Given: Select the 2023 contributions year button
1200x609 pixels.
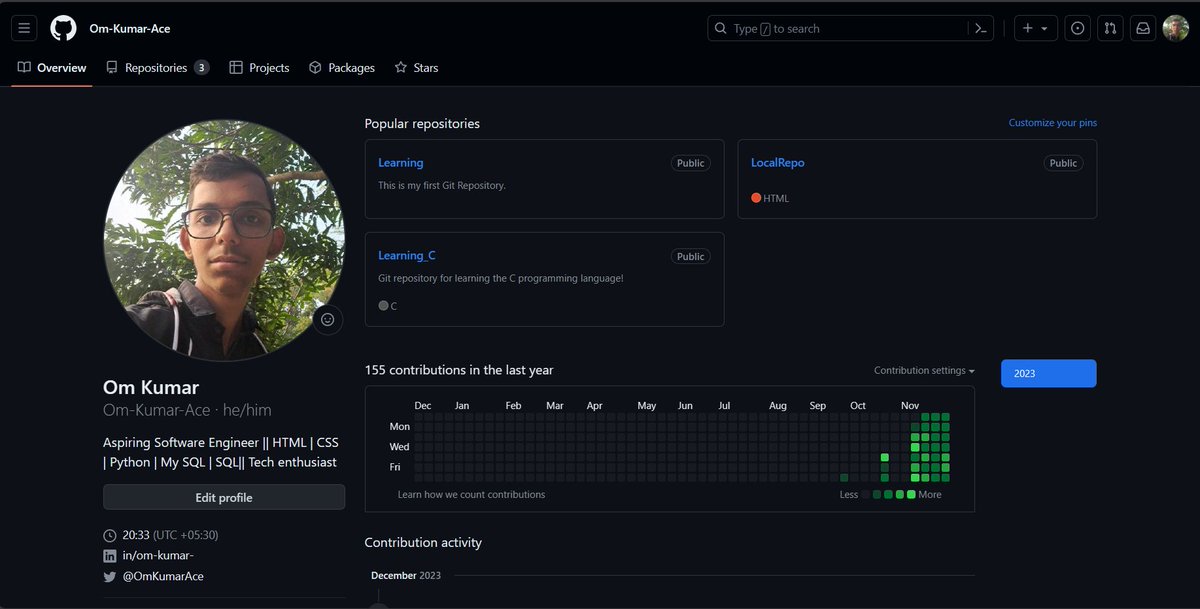Looking at the screenshot, I should tap(1048, 373).
